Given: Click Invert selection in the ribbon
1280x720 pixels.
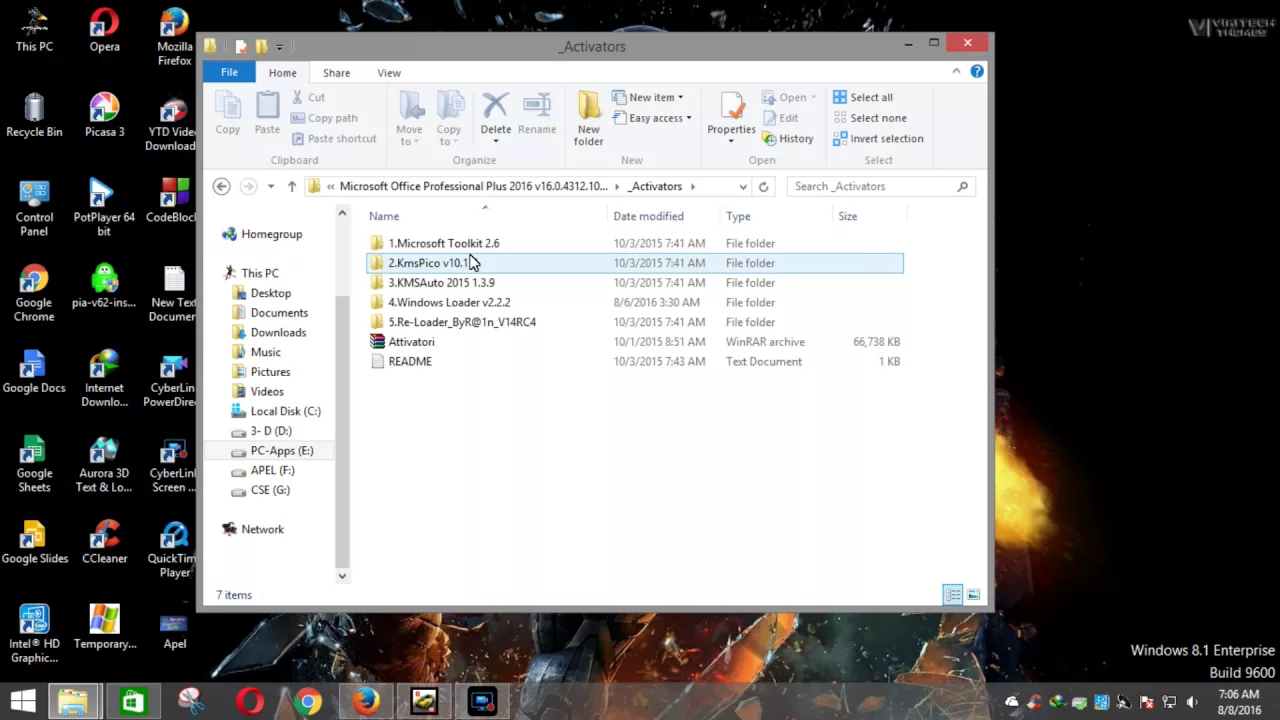Looking at the screenshot, I should tap(878, 139).
